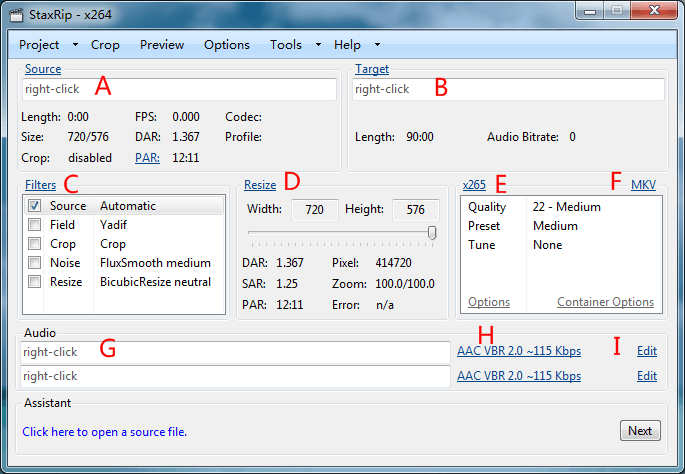Open the Project menu
Viewport: 685px width, 474px height.
point(39,45)
